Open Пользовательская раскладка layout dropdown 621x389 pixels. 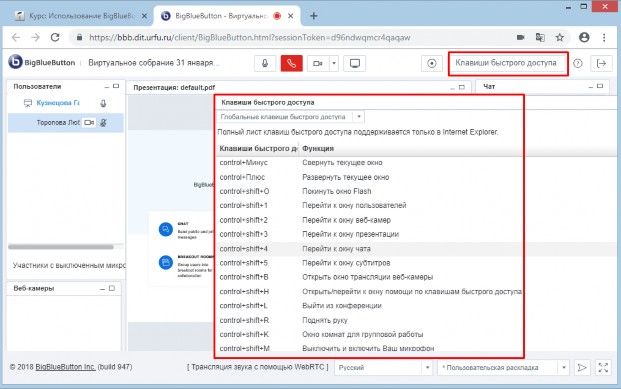[503, 368]
